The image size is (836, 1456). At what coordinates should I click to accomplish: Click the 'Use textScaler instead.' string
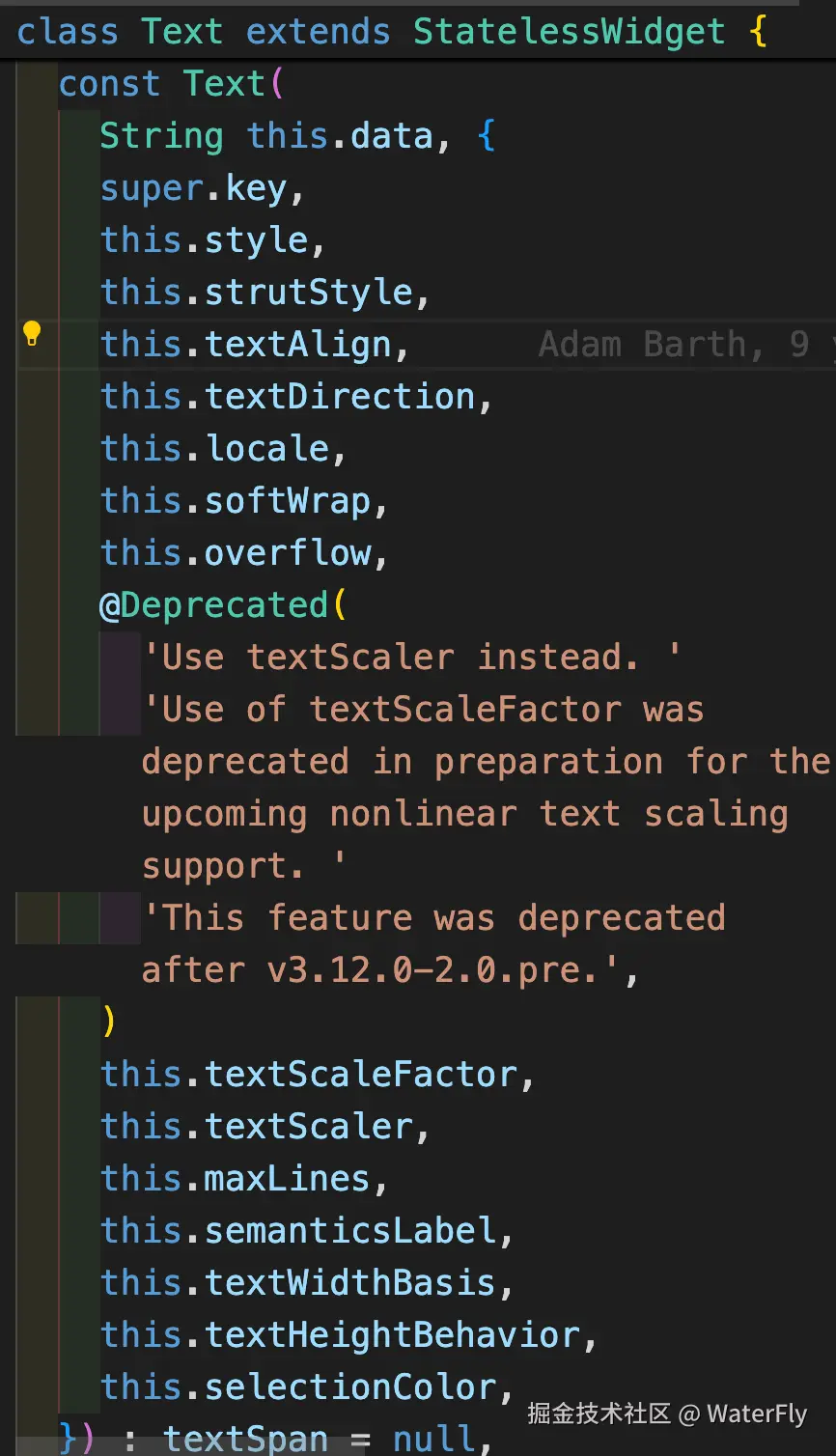point(410,658)
